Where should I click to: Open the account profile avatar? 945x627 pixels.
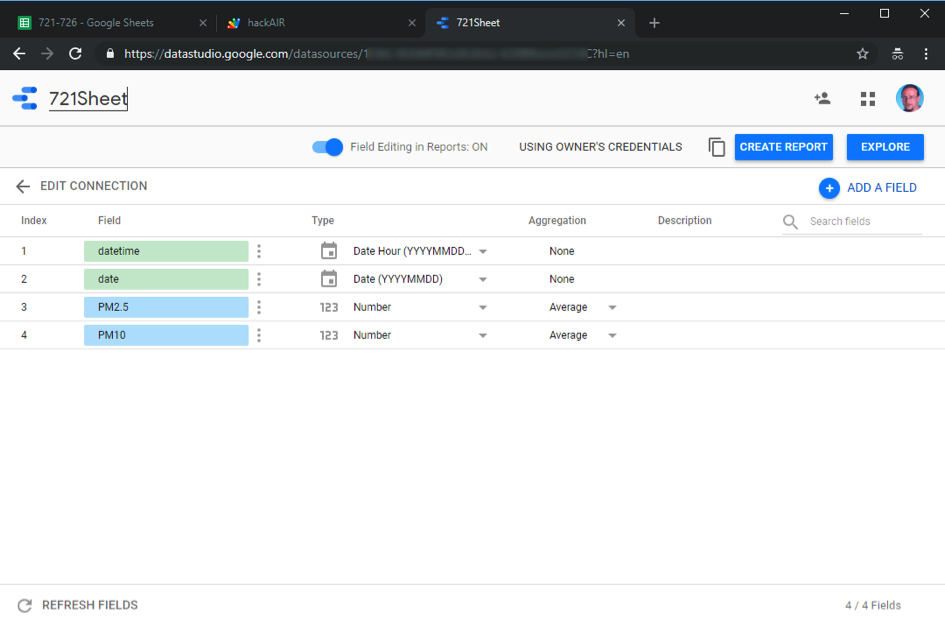(909, 98)
